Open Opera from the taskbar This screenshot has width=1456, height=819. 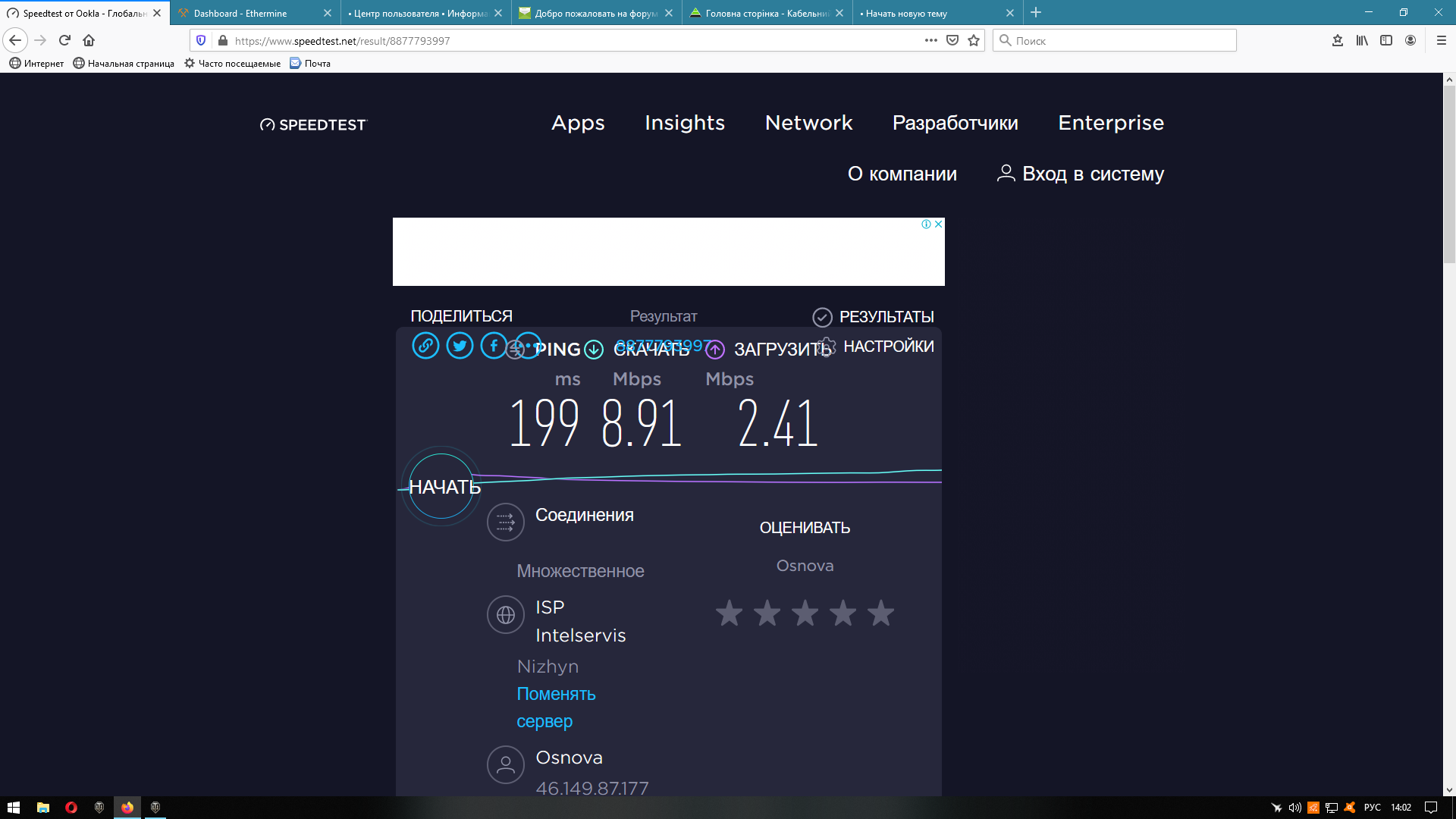(71, 808)
